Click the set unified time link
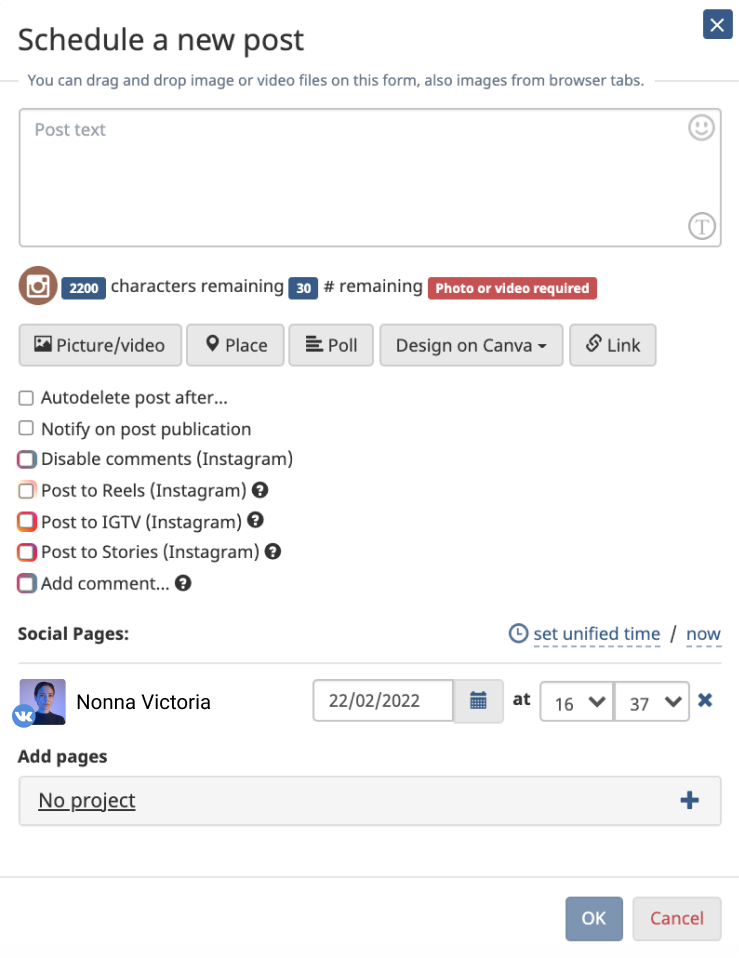 [596, 634]
